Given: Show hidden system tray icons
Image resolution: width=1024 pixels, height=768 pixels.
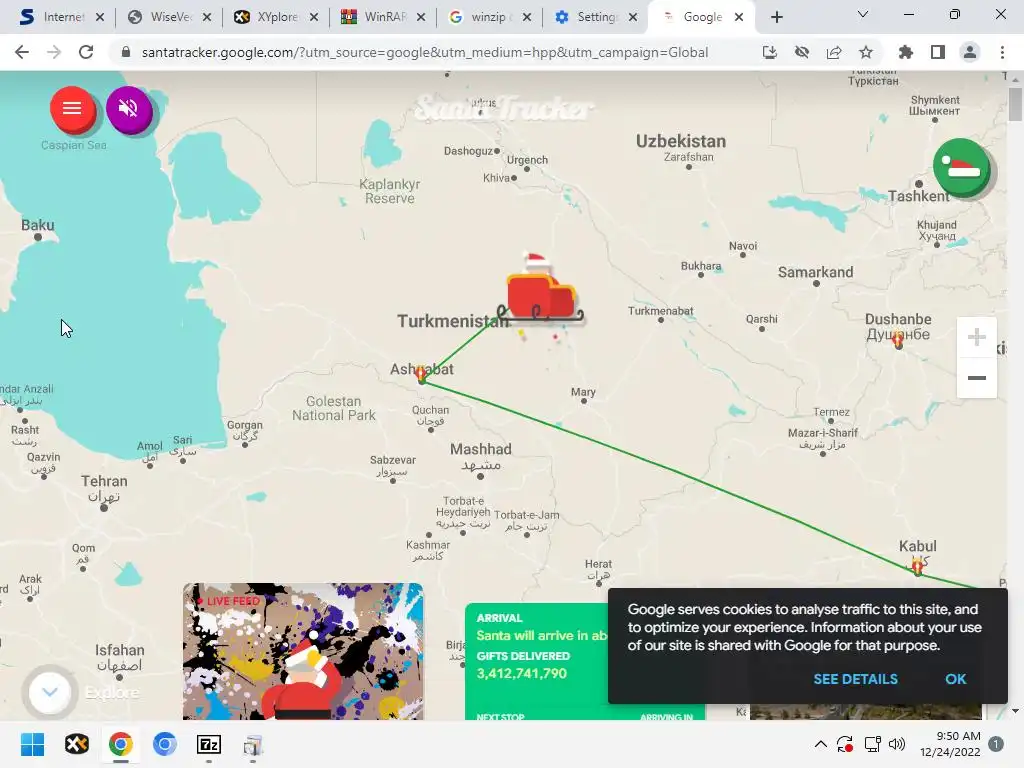Looking at the screenshot, I should [820, 744].
